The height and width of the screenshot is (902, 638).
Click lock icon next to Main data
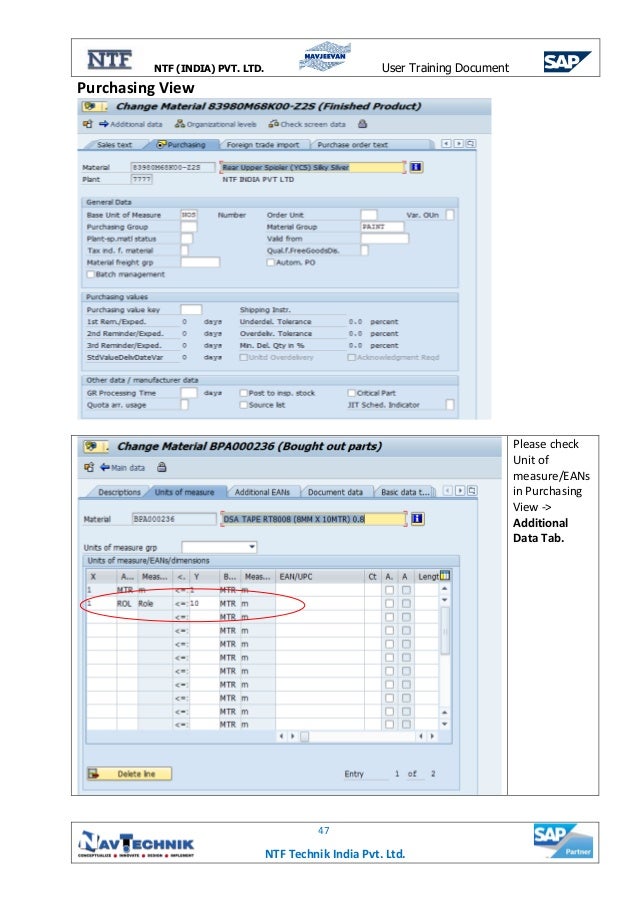click(162, 467)
